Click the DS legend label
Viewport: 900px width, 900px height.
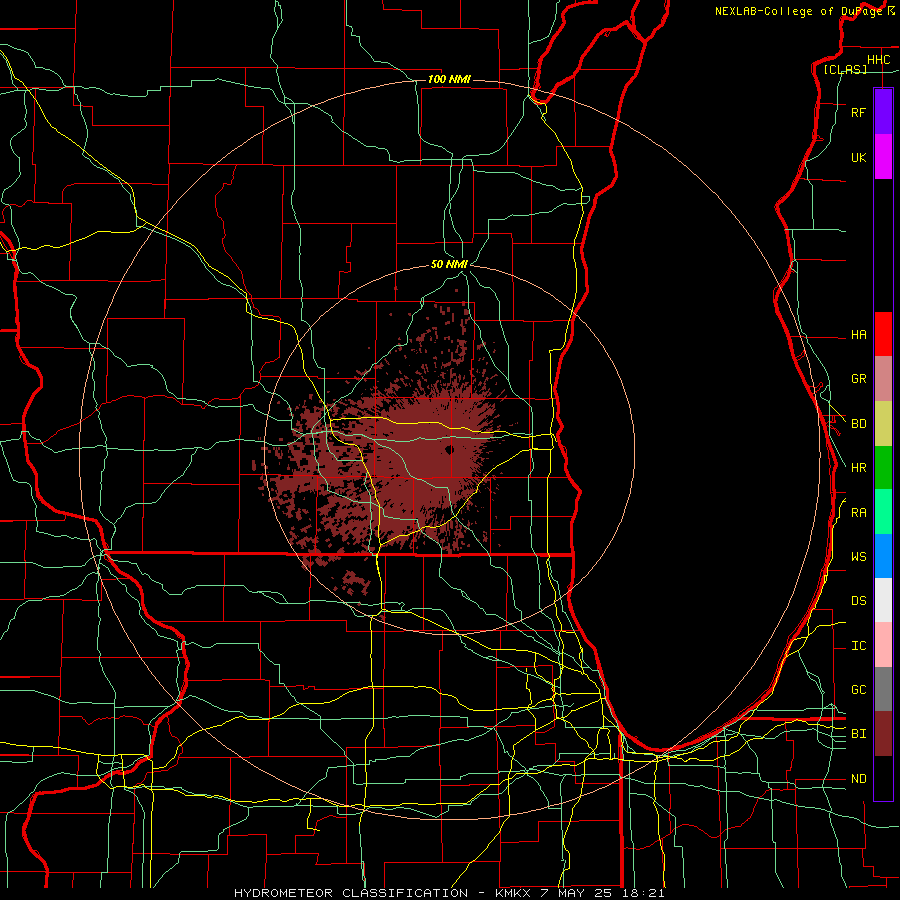858,601
